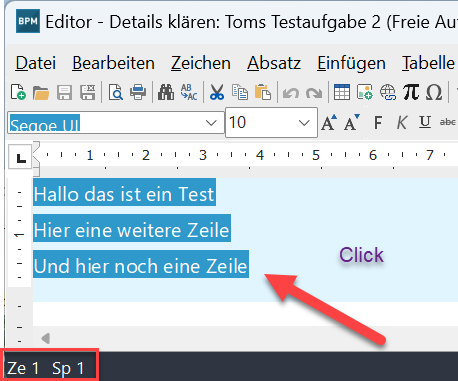Image resolution: width=458 pixels, height=381 pixels.
Task: Copy the selected text
Action: point(240,92)
